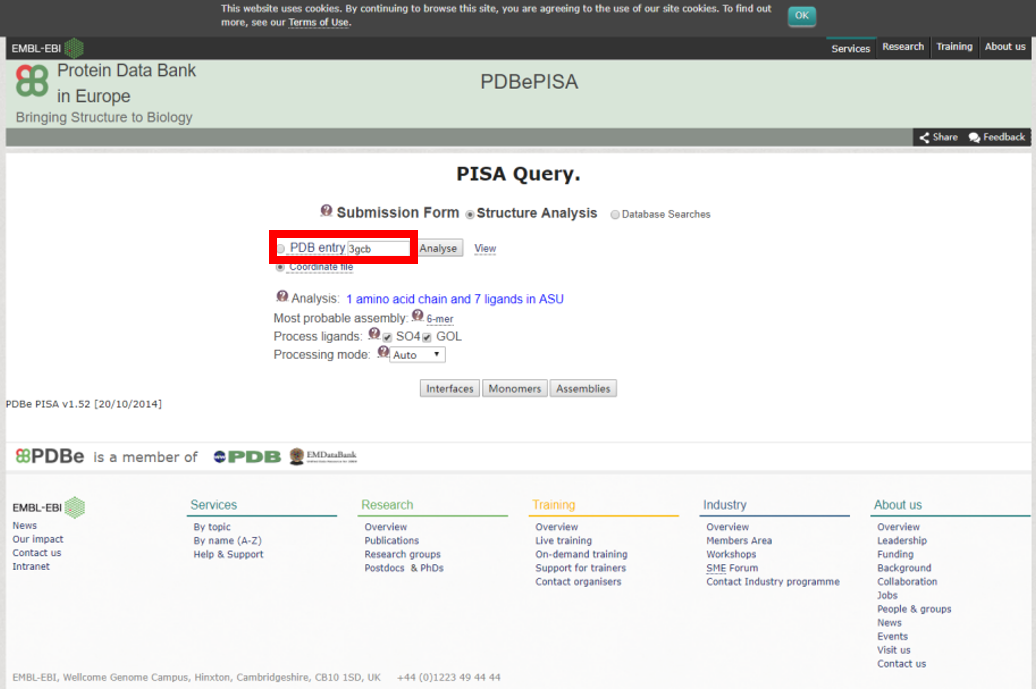1036x693 pixels.
Task: Open On-demand training link
Action: point(581,555)
